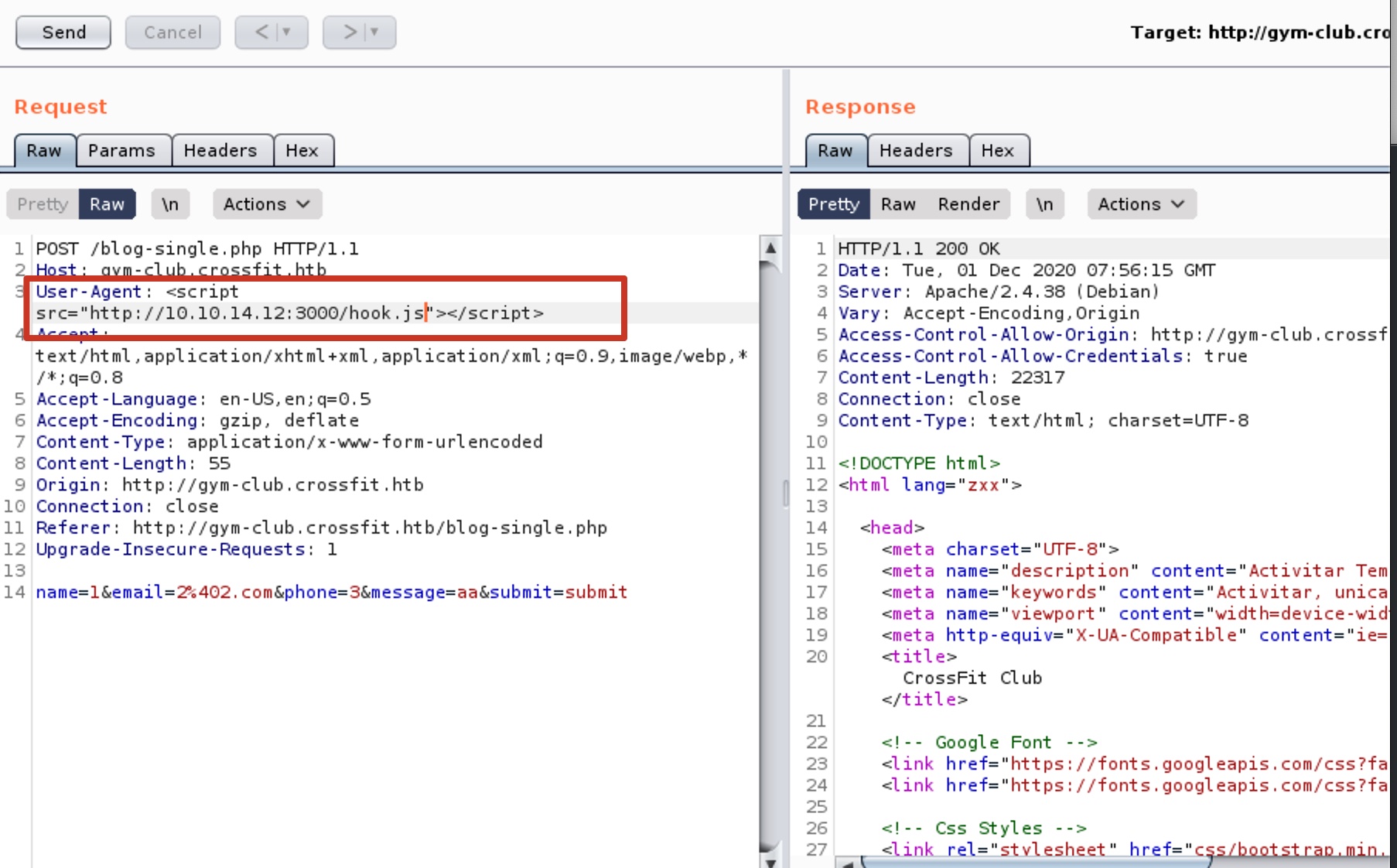Click the request Content-Type header line

289,442
